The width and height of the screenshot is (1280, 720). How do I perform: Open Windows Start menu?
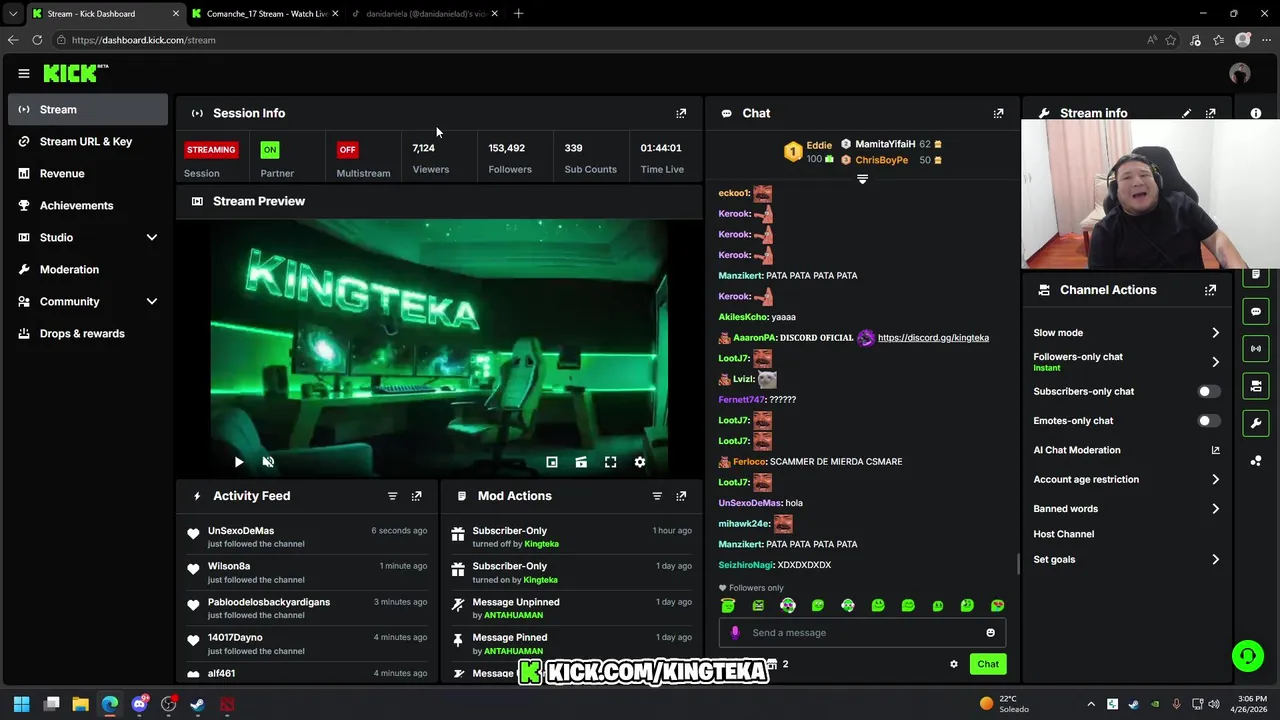click(21, 704)
